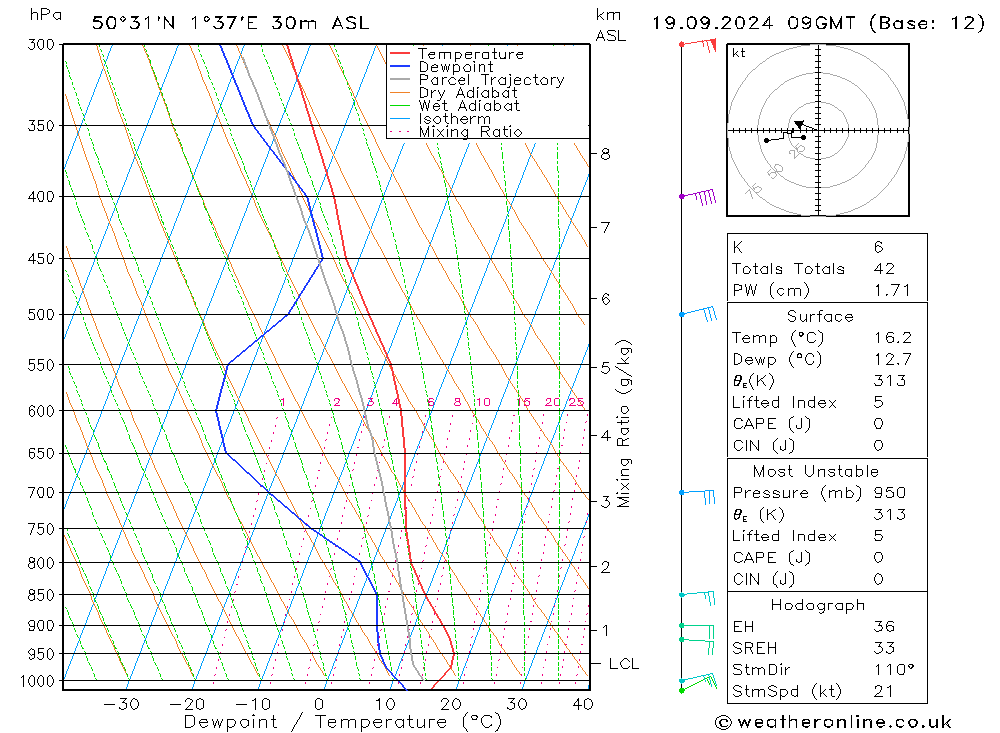Click the '8' km altitude axis label
This screenshot has width=1000, height=733.
(605, 154)
